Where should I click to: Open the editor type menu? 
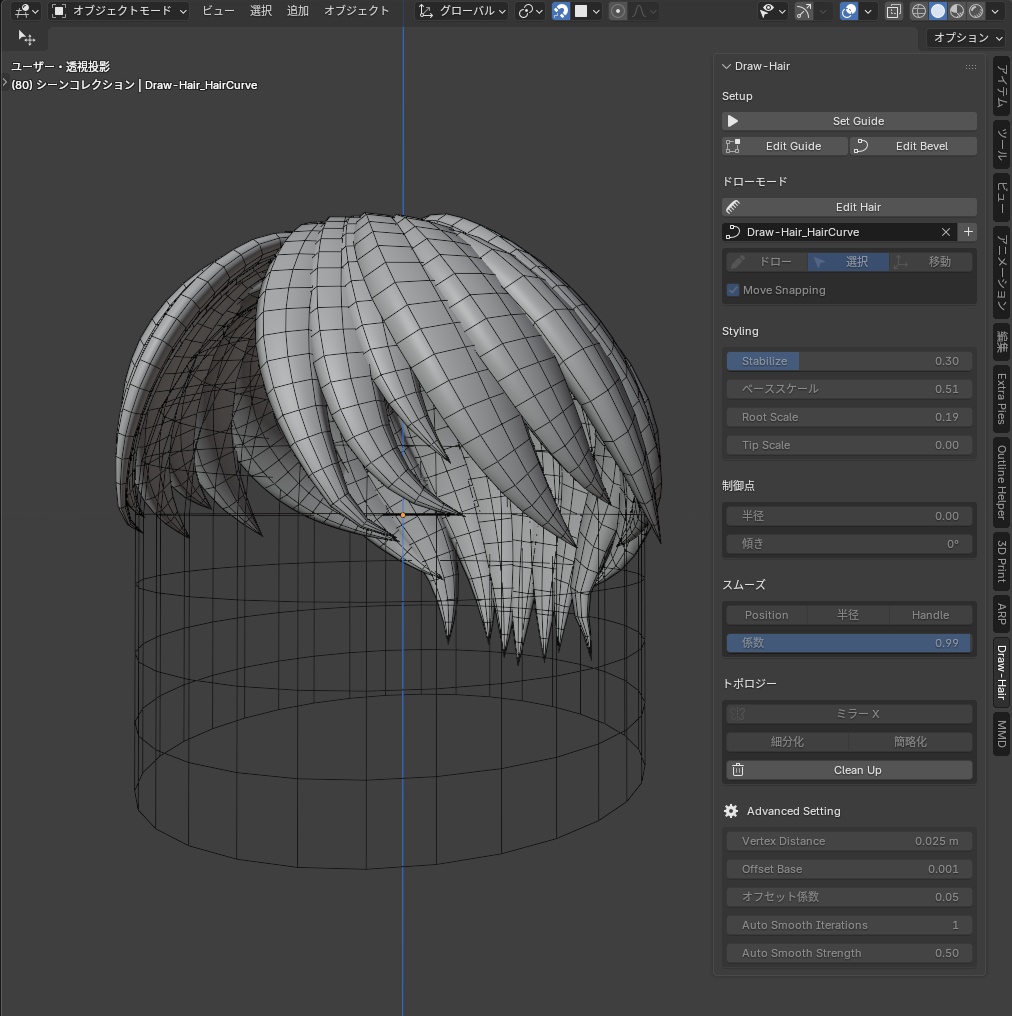pyautogui.click(x=27, y=11)
